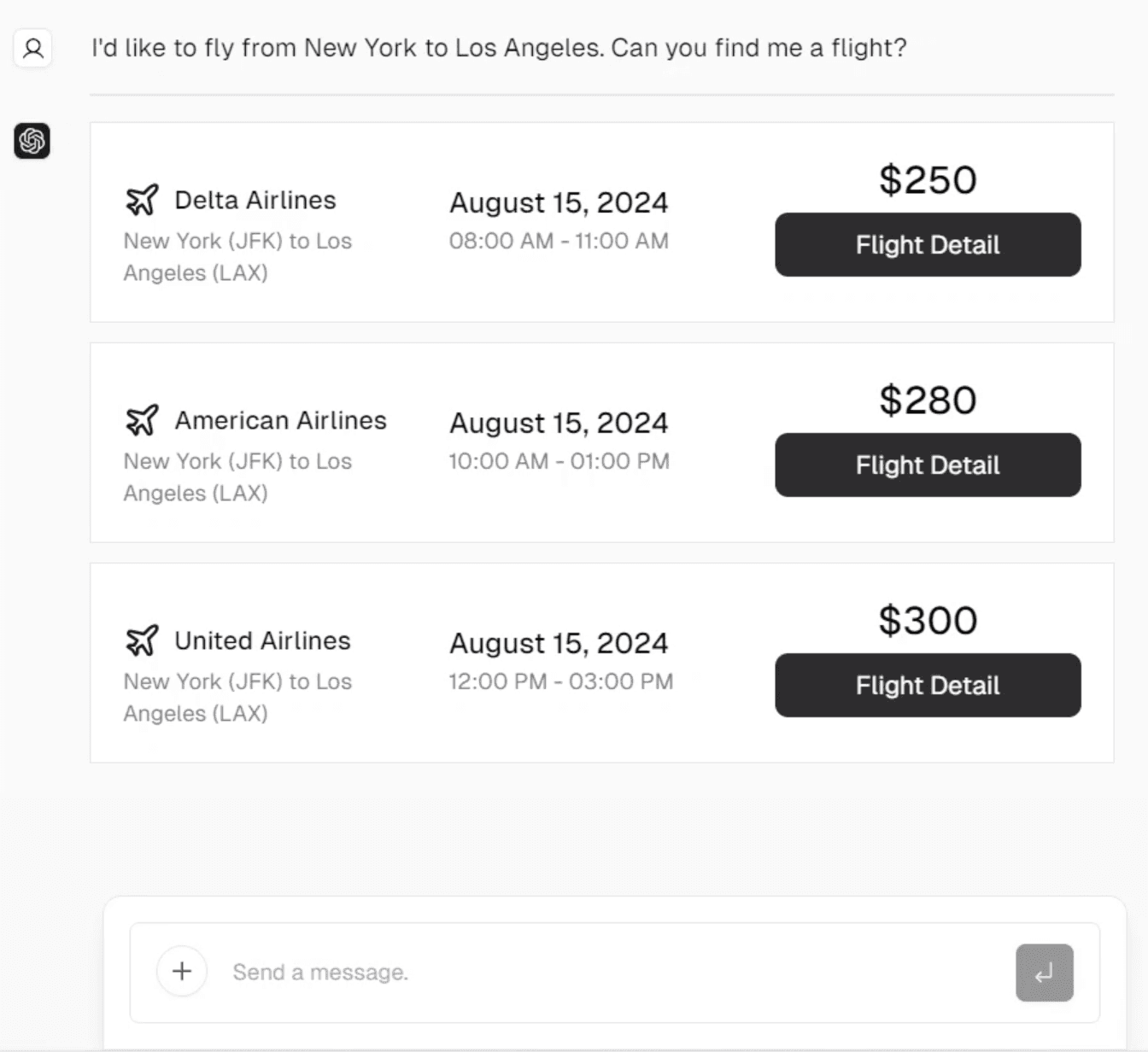Click the August 15 date on Delta flight
The height and width of the screenshot is (1052, 1148).
[x=559, y=202]
